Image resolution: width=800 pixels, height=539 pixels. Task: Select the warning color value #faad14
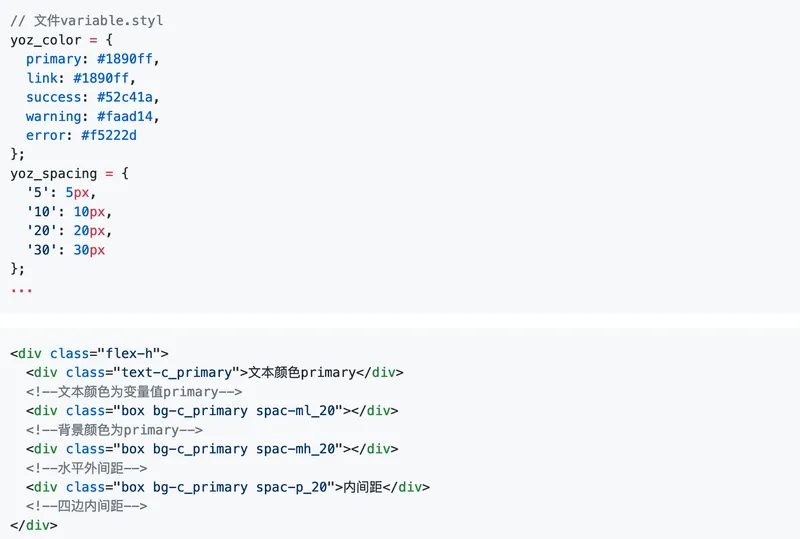[124, 116]
